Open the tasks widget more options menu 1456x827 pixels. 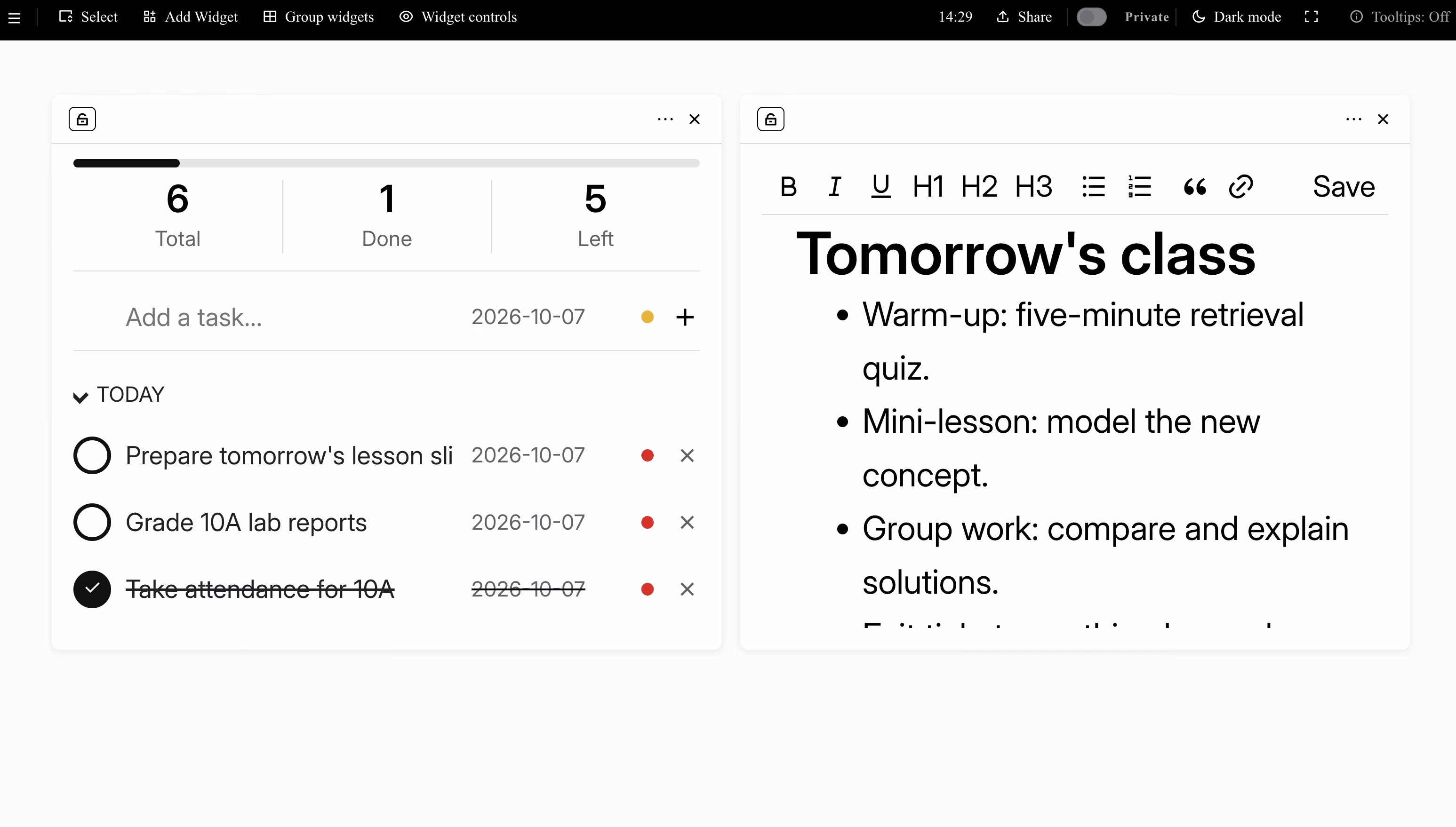[665, 119]
